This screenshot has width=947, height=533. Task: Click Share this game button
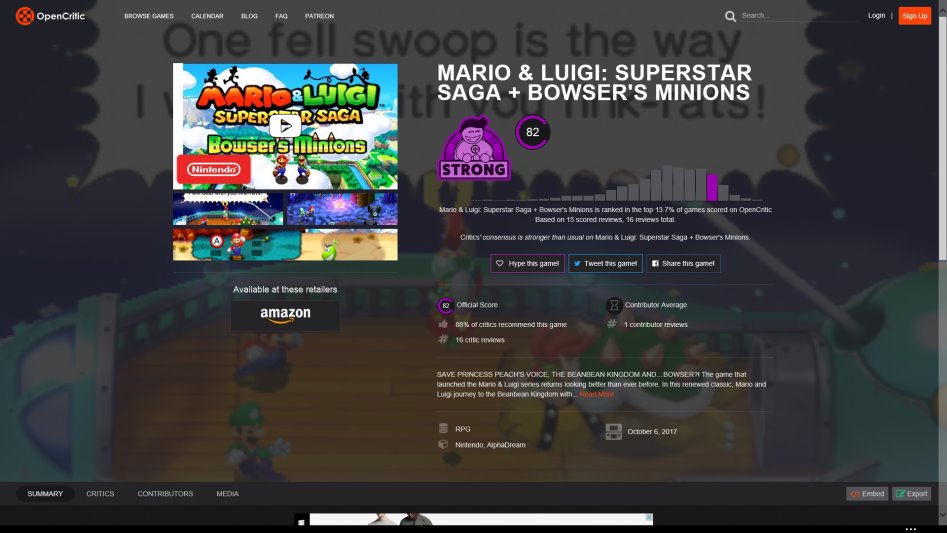(x=683, y=263)
